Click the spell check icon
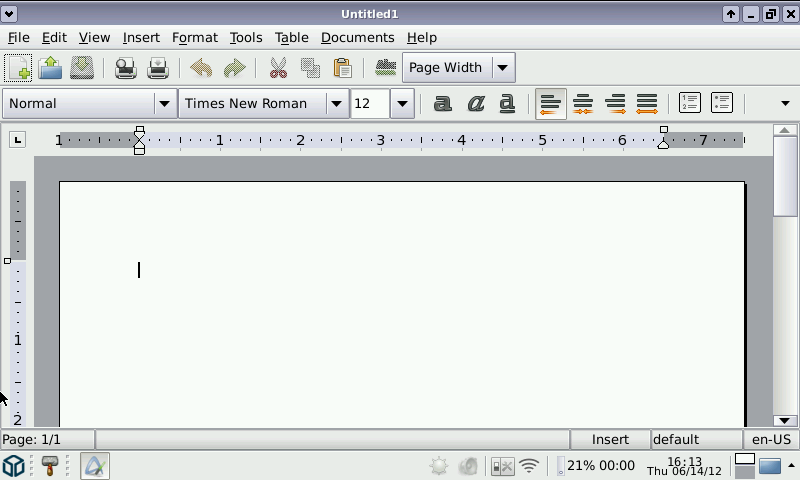 pyautogui.click(x=385, y=68)
